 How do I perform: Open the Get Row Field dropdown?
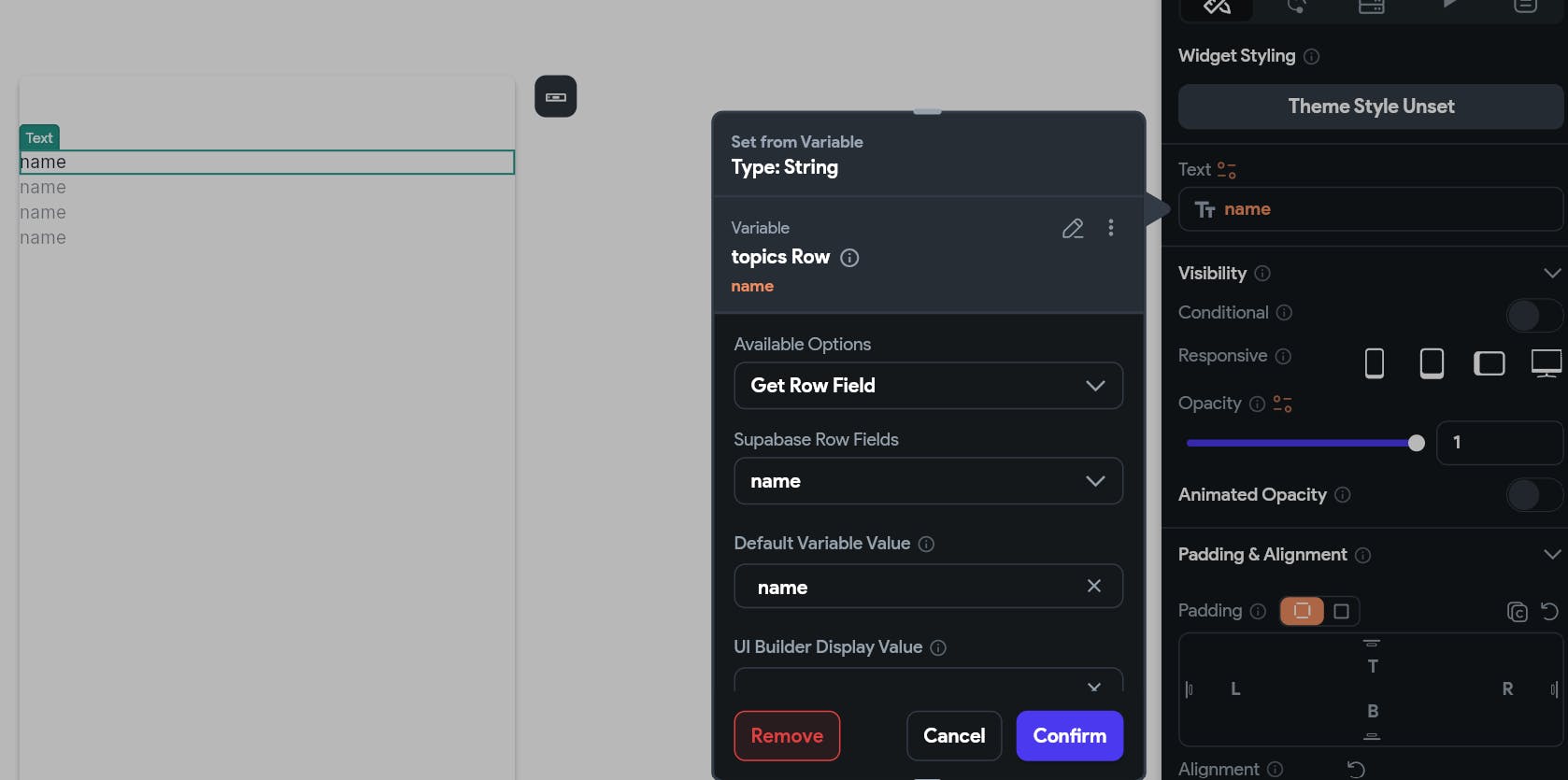pos(928,386)
